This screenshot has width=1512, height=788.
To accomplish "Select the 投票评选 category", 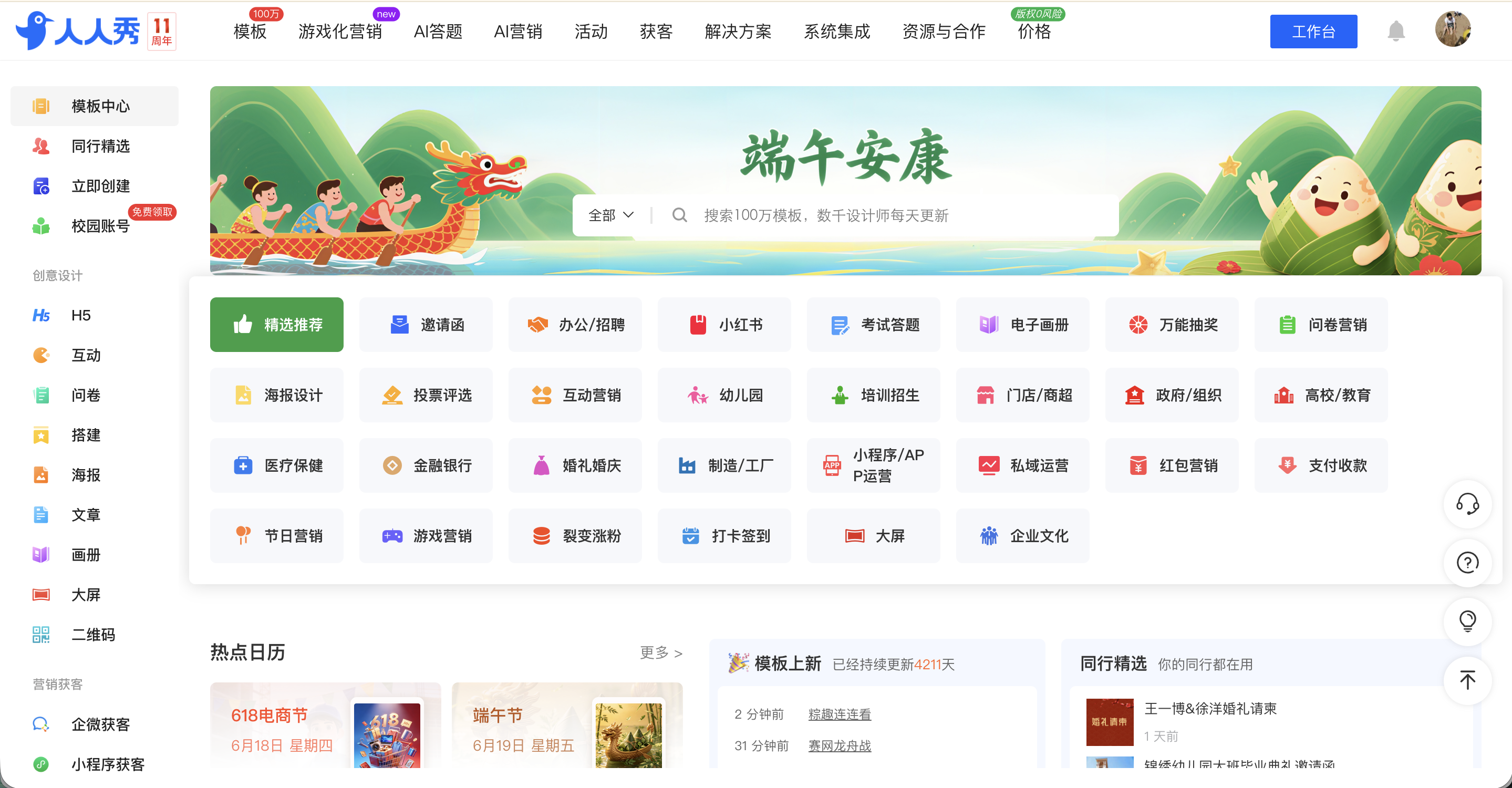I will [x=426, y=395].
